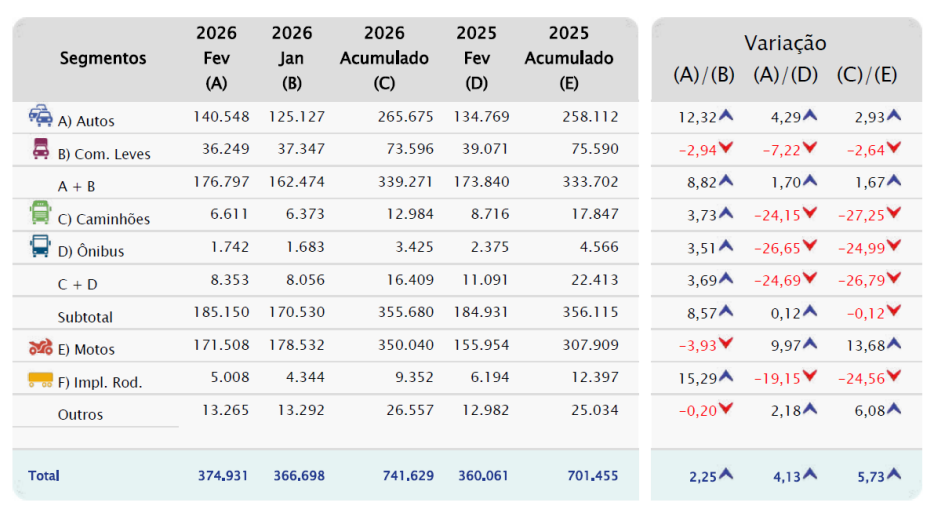Image resolution: width=932 pixels, height=511 pixels.
Task: Click the Outros row label
Action: [80, 414]
